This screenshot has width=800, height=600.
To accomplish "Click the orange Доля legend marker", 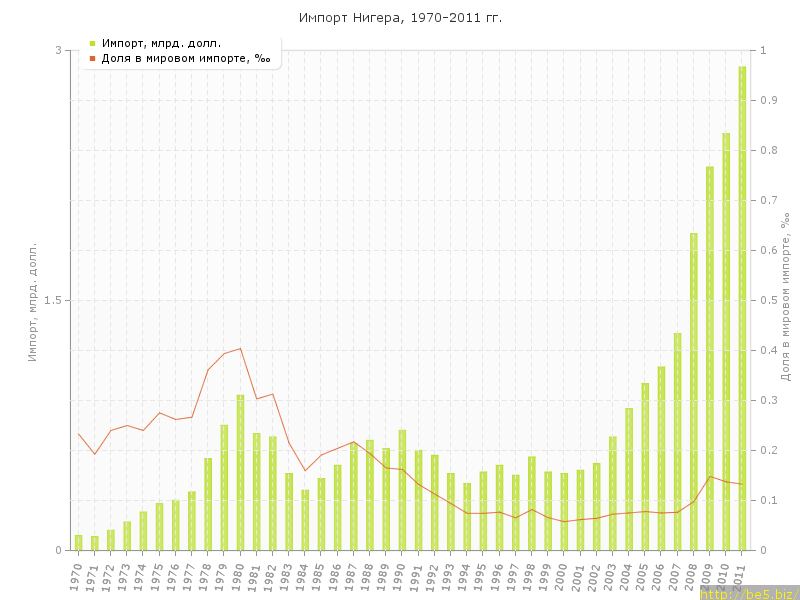I will [92, 59].
